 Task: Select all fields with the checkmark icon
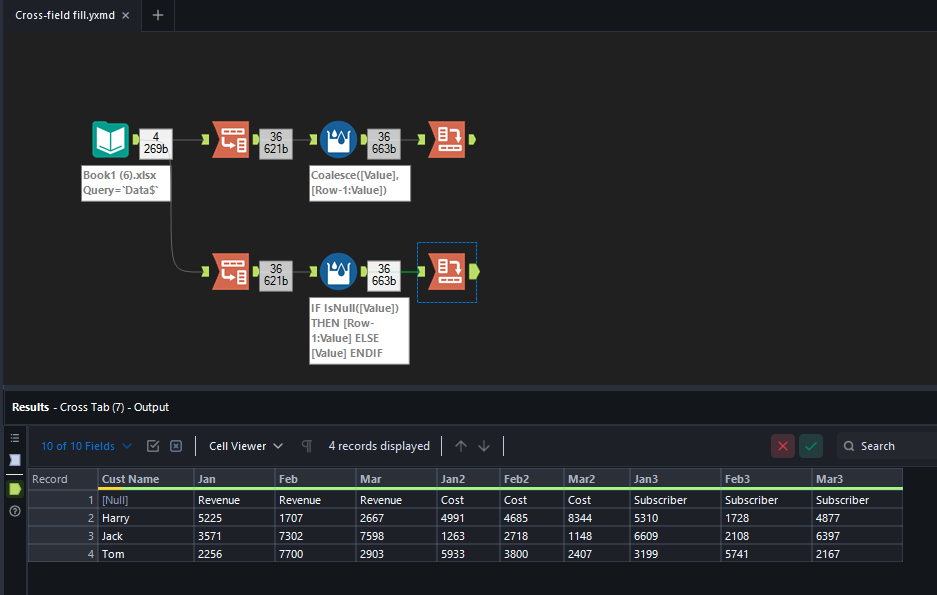[x=153, y=446]
